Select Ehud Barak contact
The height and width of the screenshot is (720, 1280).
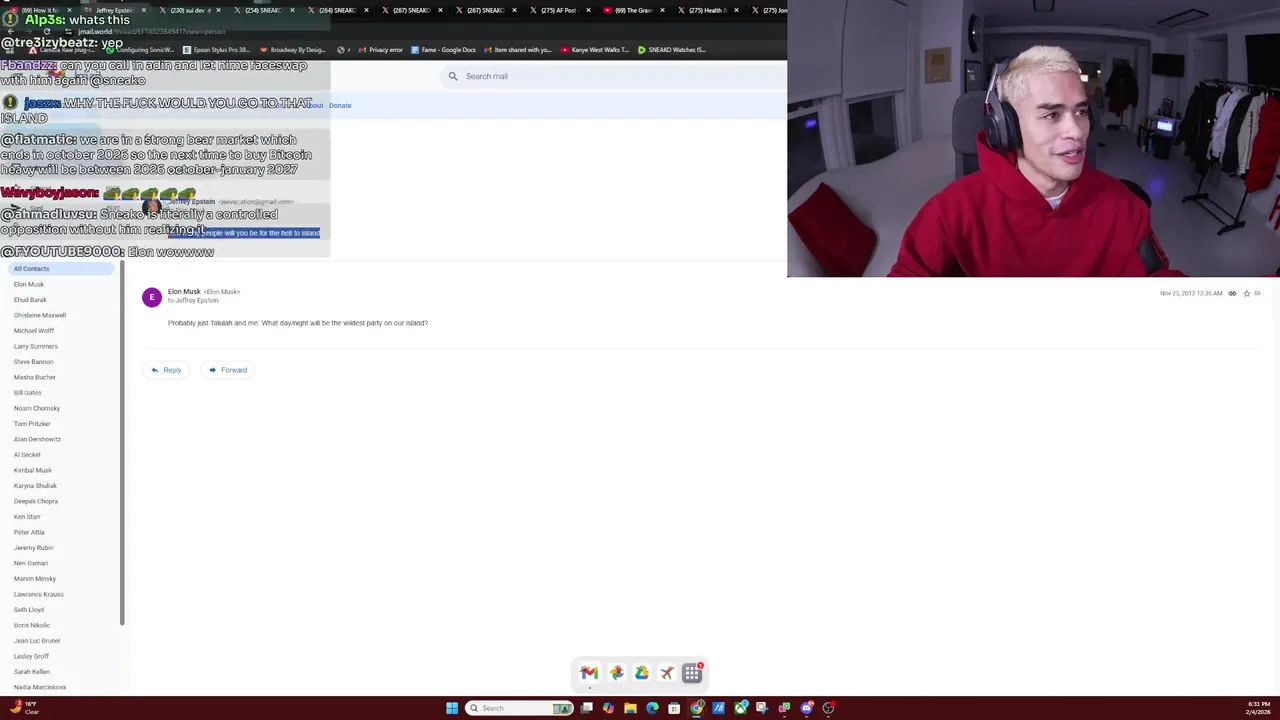tap(30, 300)
